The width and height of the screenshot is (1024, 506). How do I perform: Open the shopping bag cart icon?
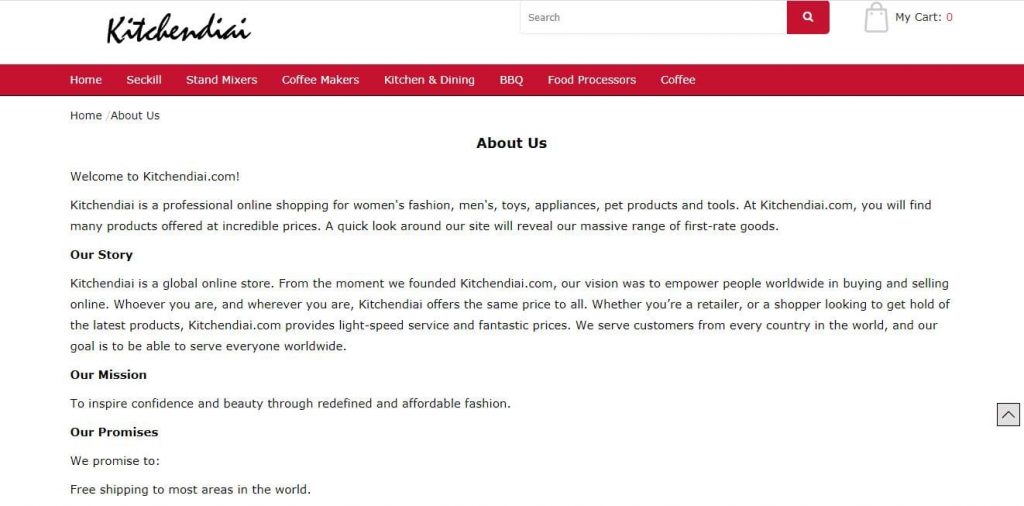click(x=876, y=18)
